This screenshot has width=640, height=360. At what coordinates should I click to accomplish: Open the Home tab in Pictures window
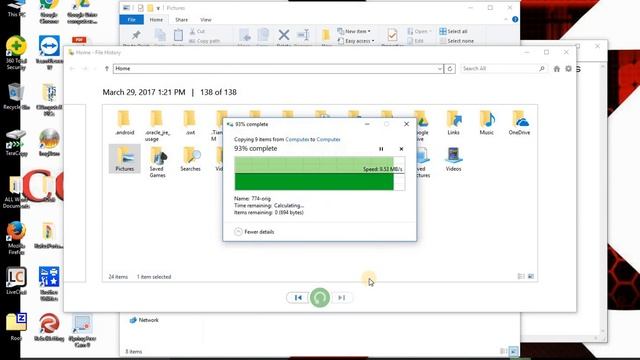(156, 20)
